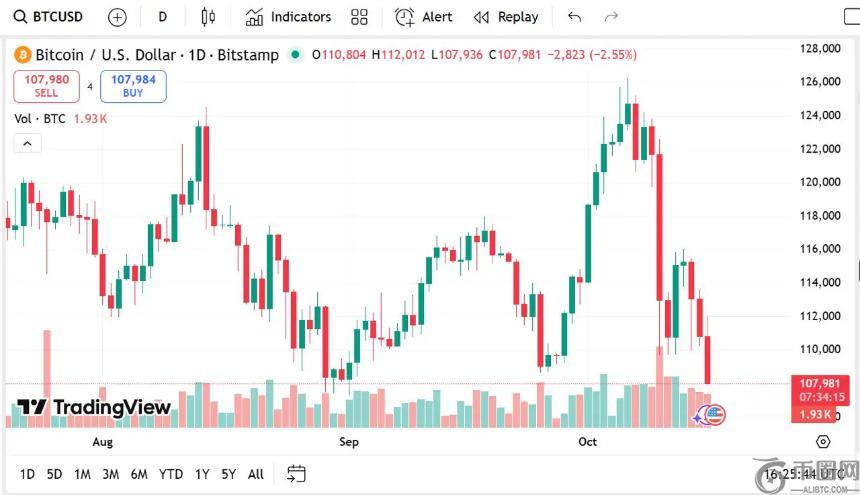The width and height of the screenshot is (860, 495).
Task: Open the go to date calendar icon
Action: (x=296, y=474)
